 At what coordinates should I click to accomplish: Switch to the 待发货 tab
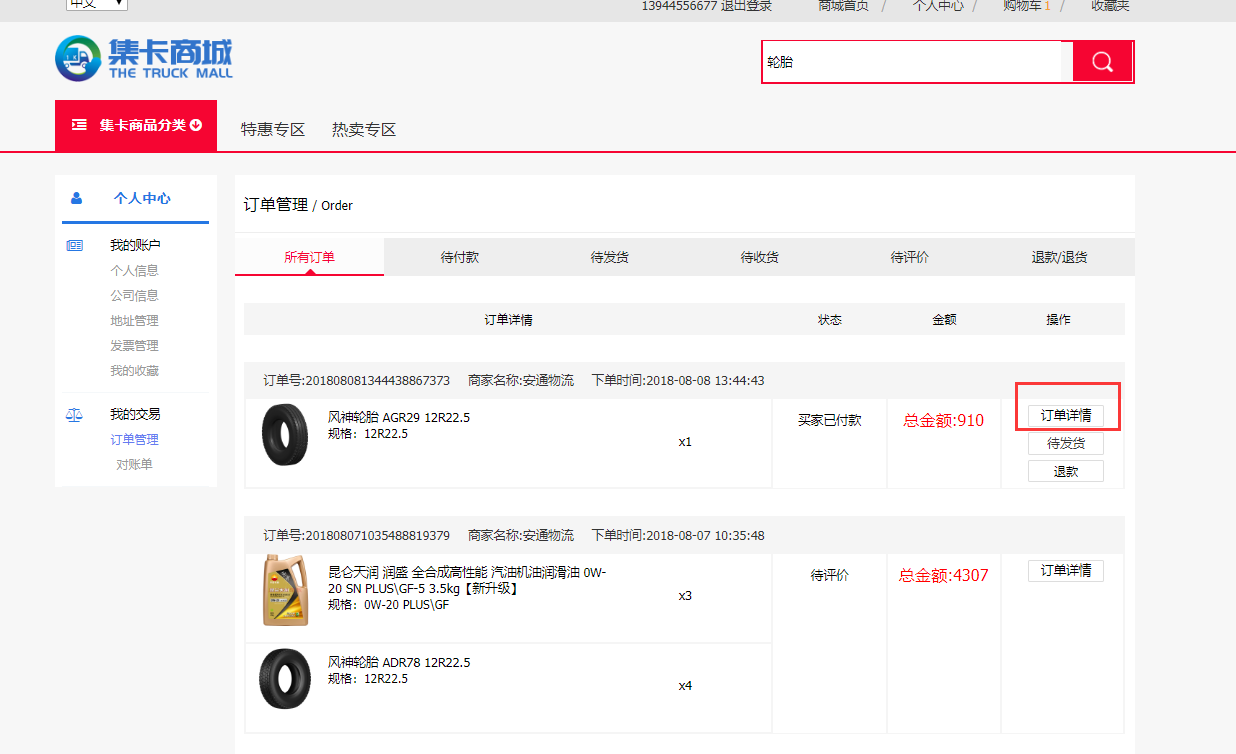coord(609,257)
